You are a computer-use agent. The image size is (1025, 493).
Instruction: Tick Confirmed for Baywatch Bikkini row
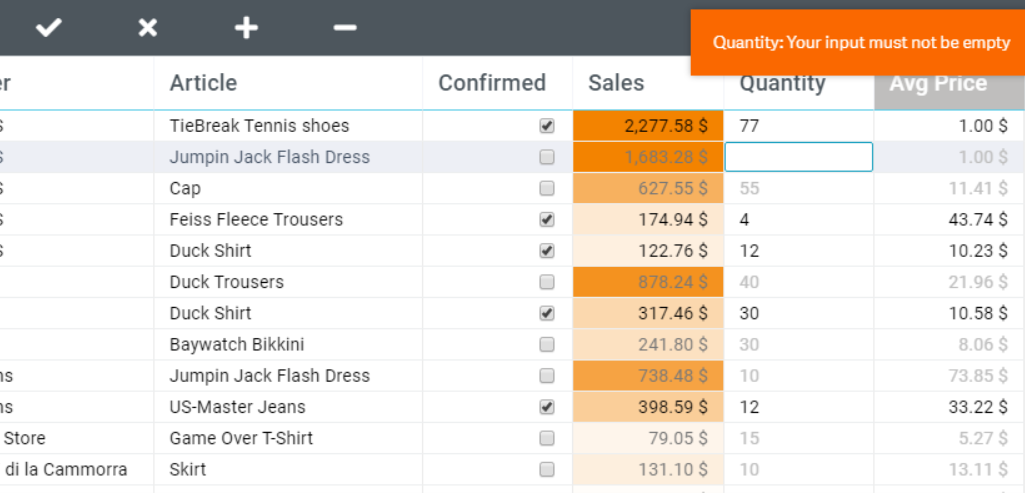(546, 344)
